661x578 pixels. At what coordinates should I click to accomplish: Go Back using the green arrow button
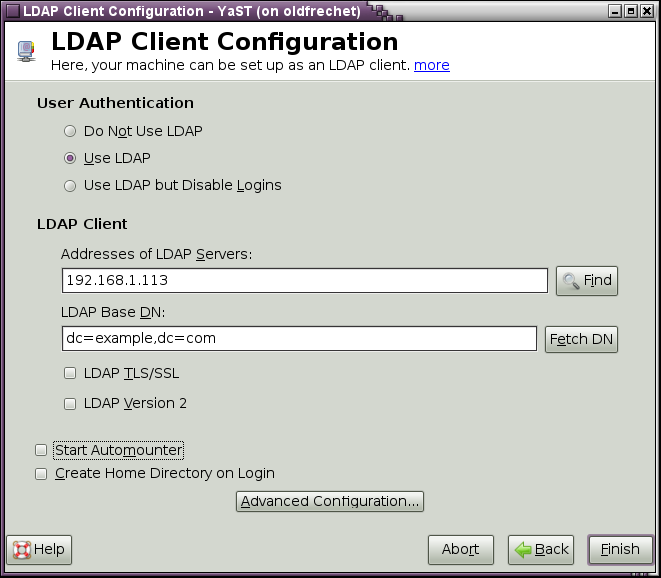540,549
